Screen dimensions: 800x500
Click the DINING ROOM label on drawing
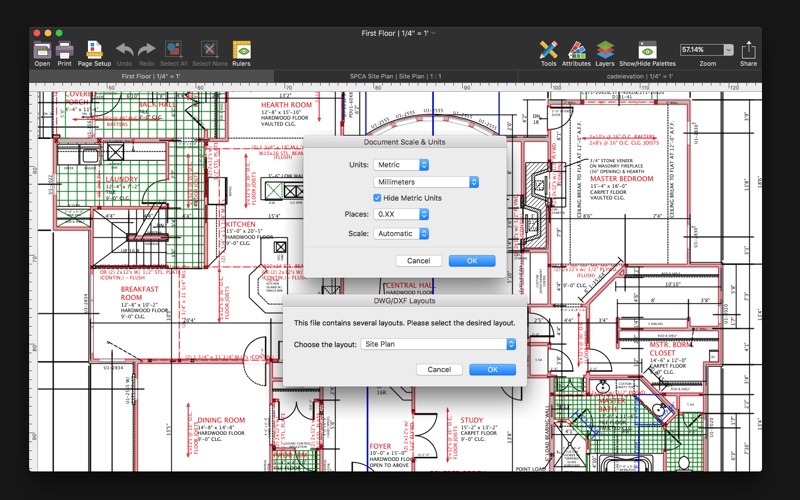click(x=221, y=420)
